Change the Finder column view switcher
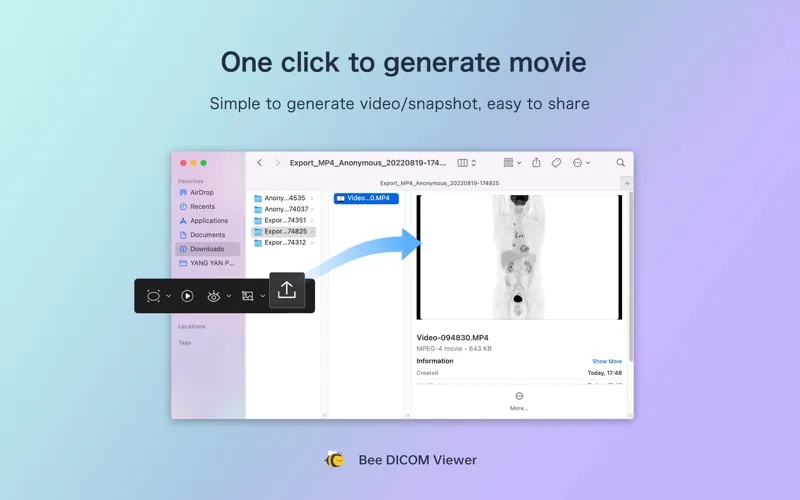The image size is (800, 500). [x=467, y=163]
